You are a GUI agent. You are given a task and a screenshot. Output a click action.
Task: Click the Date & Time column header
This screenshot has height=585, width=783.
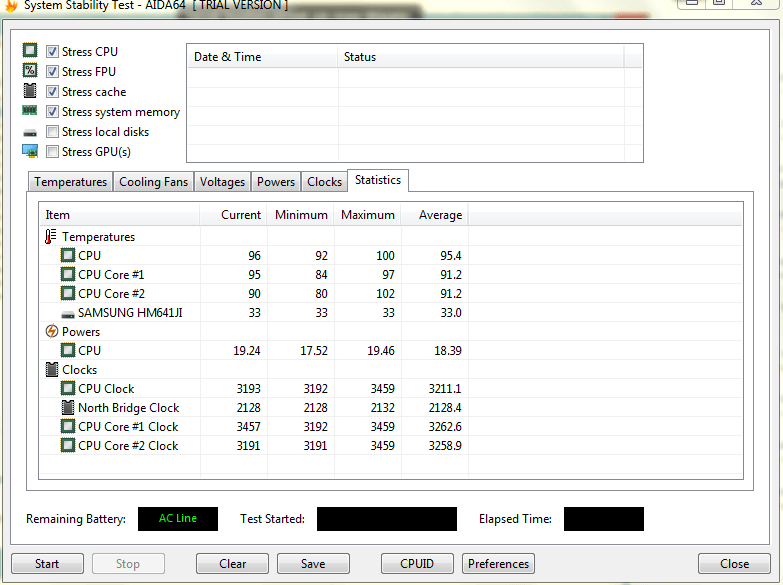pyautogui.click(x=262, y=57)
